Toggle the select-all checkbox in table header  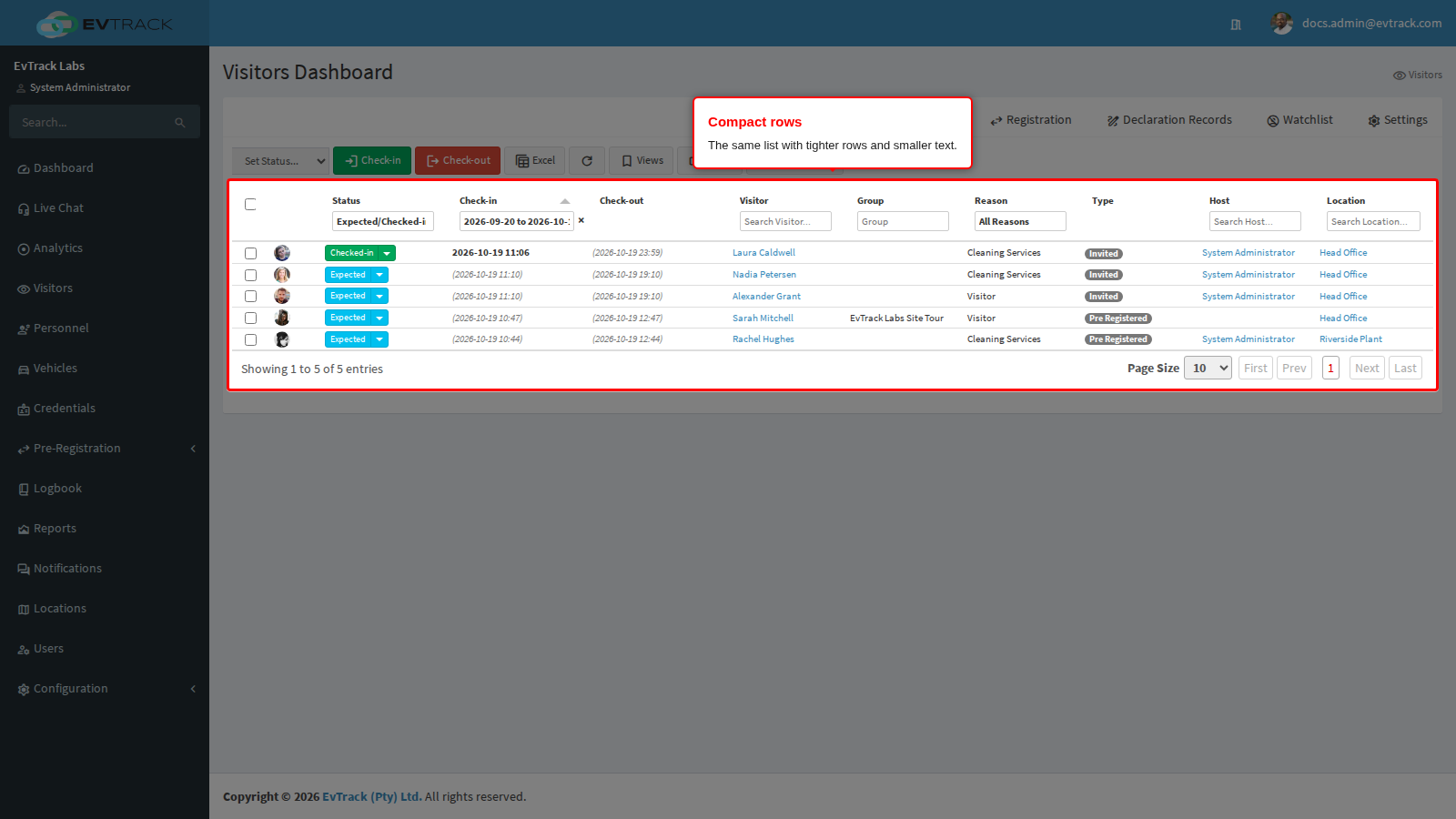(x=250, y=205)
